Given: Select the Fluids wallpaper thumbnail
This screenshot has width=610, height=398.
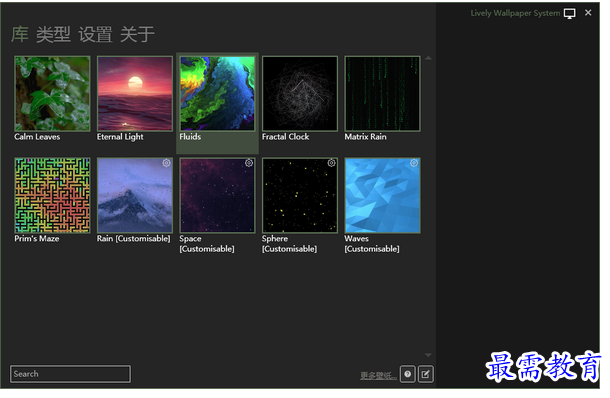Looking at the screenshot, I should [217, 93].
